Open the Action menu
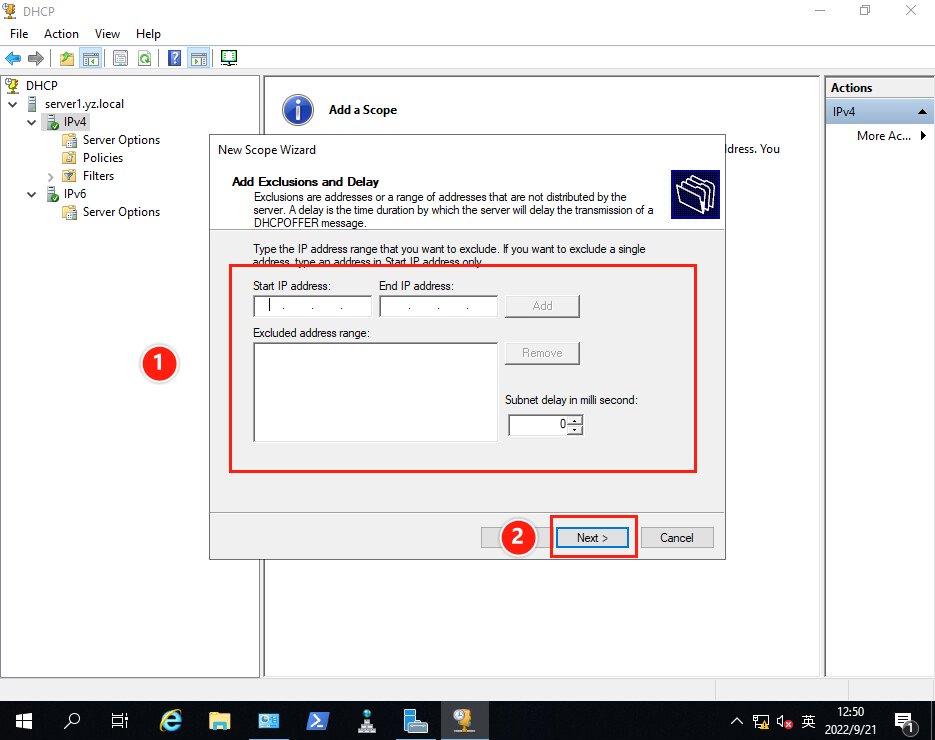 pyautogui.click(x=61, y=34)
